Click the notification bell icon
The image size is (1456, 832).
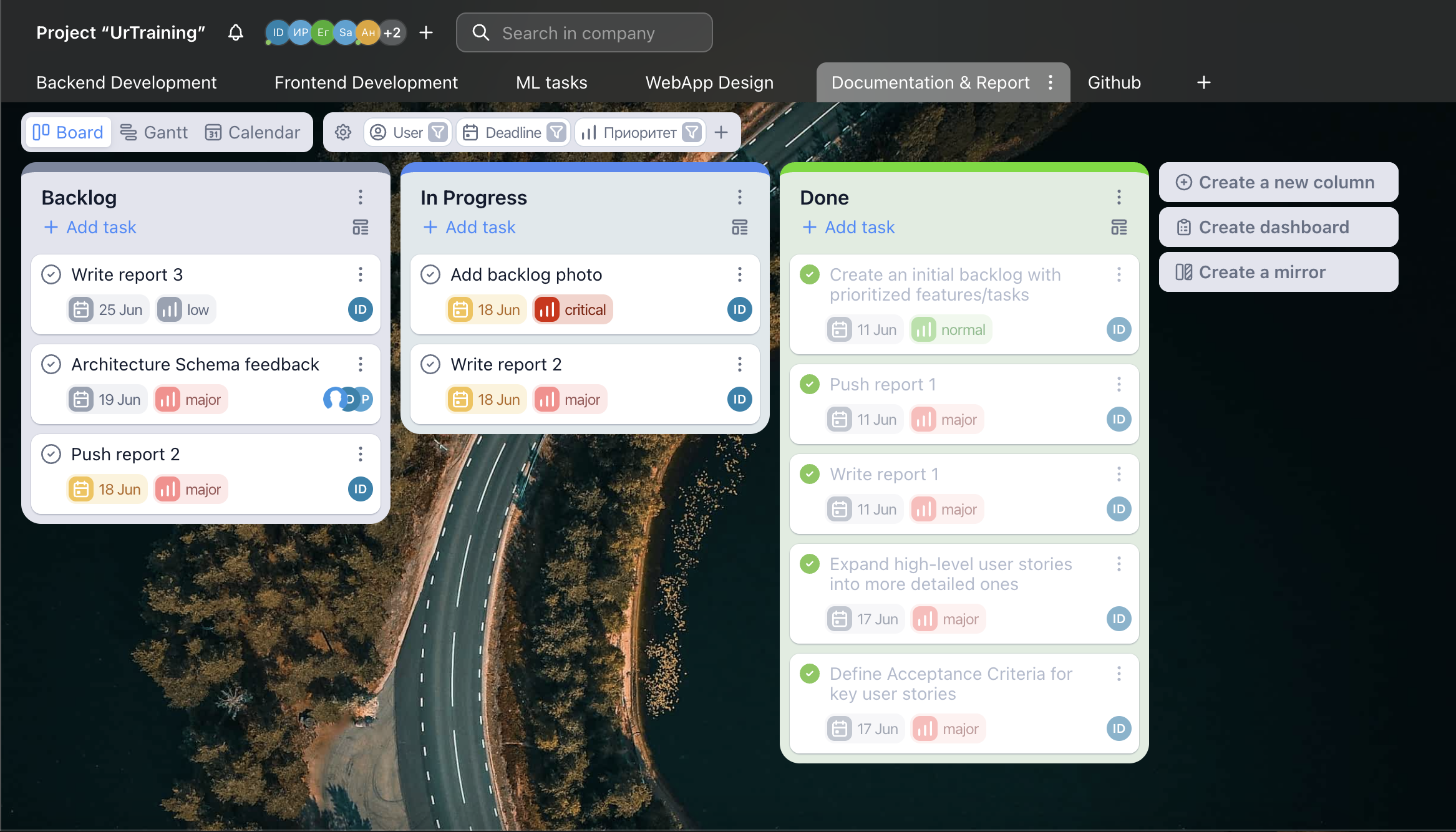tap(235, 32)
